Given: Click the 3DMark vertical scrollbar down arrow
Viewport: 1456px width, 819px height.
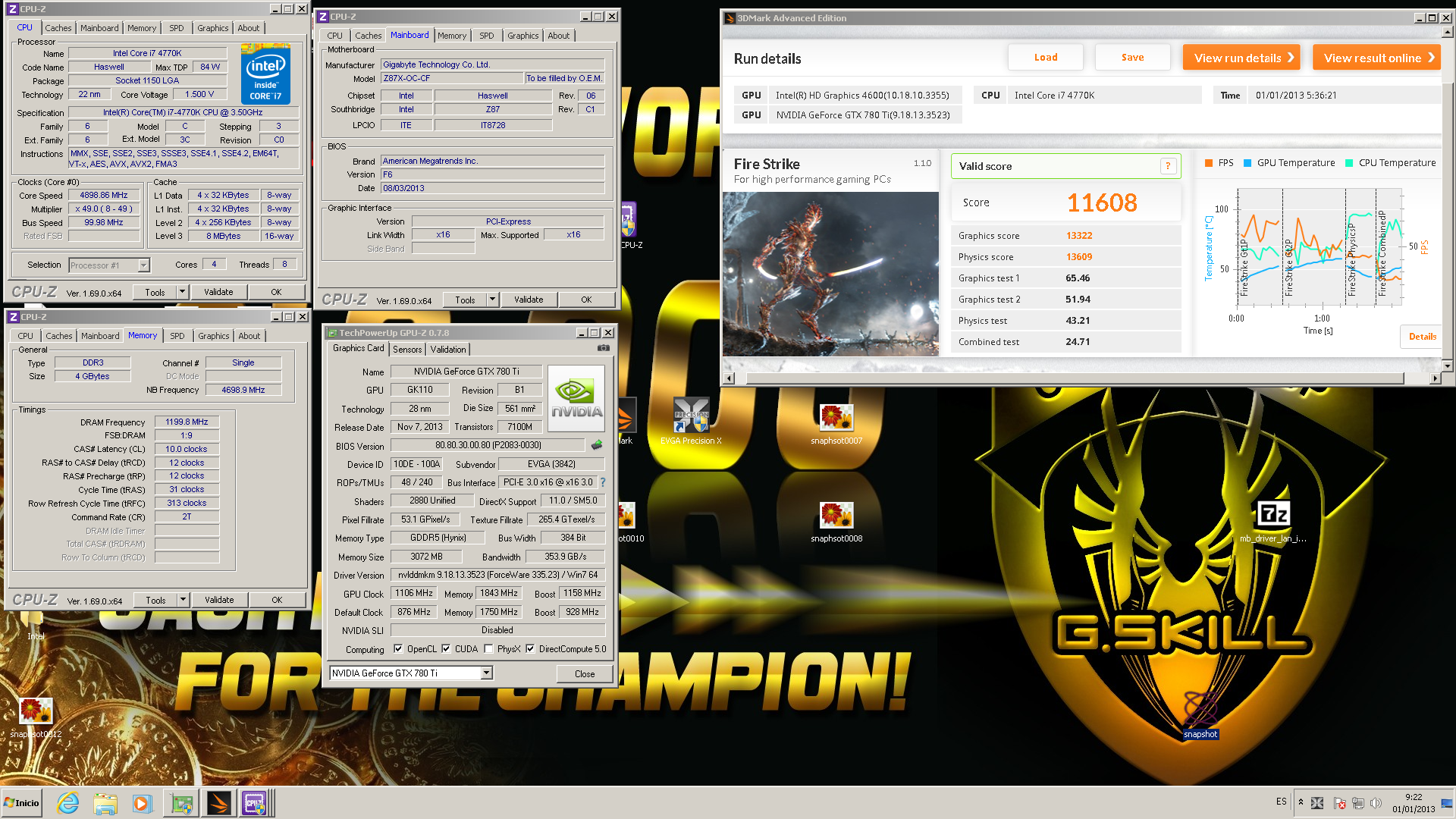Looking at the screenshot, I should (1447, 366).
